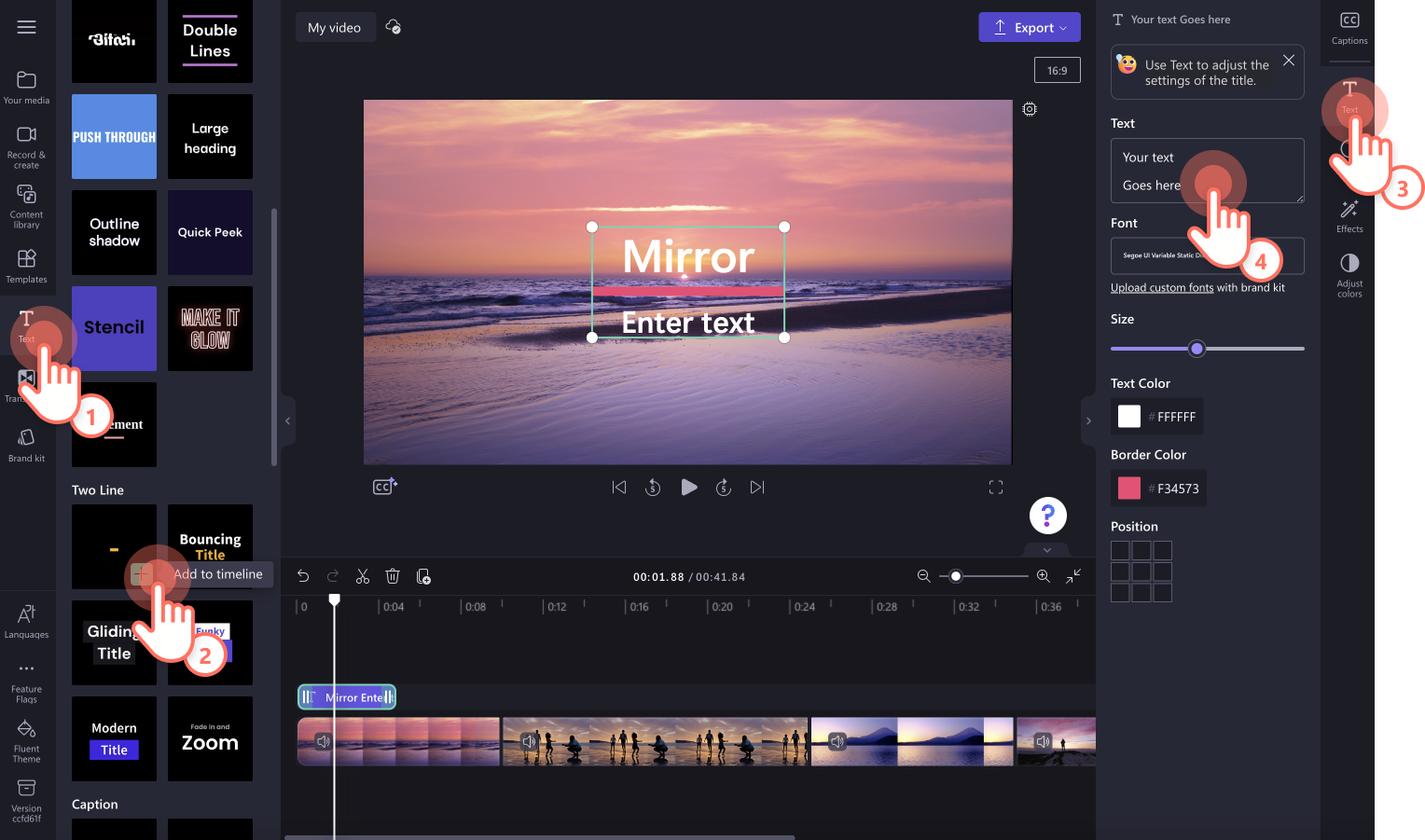Viewport: 1425px width, 840px height.
Task: Zoom in on the timeline
Action: pyautogui.click(x=1043, y=576)
